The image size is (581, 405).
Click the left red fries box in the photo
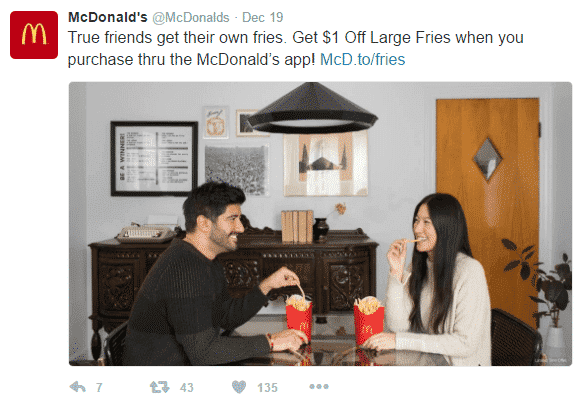coord(299,317)
